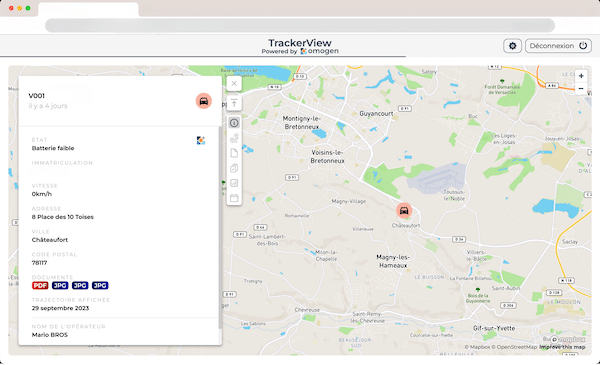Open the calendar tab icon
This screenshot has height=365, width=600.
(234, 198)
